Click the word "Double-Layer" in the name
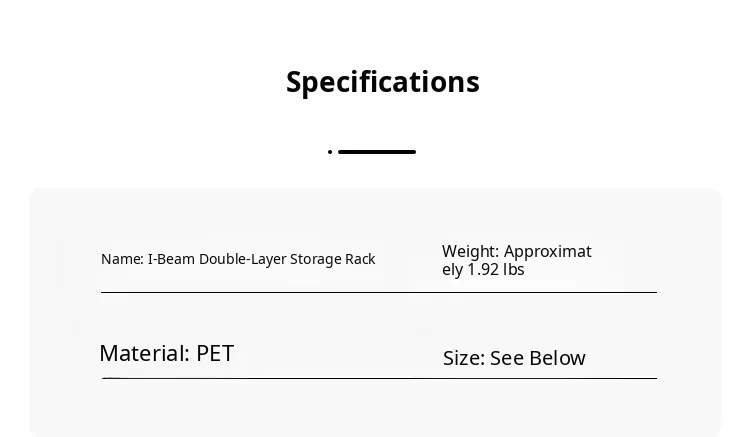This screenshot has height=437, width=750. point(242,259)
